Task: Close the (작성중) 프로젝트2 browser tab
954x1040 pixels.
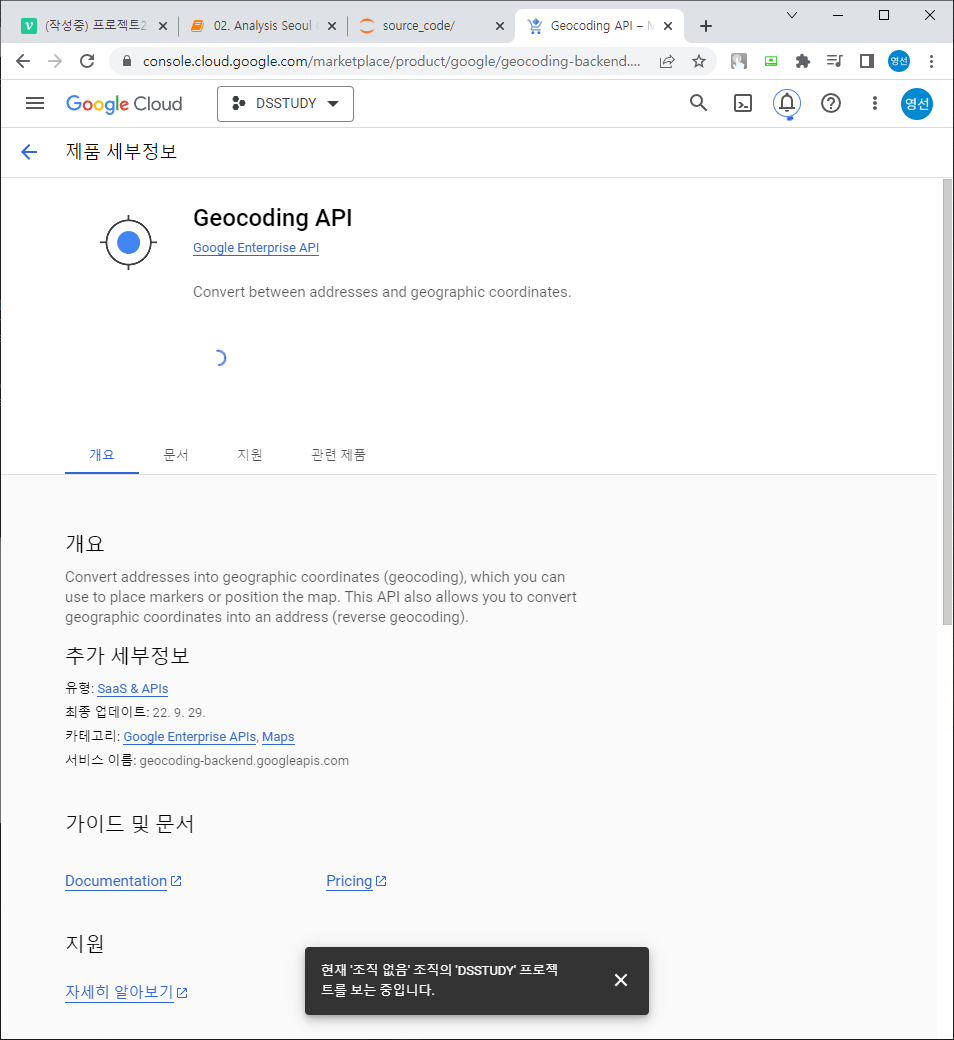Action: click(x=163, y=26)
